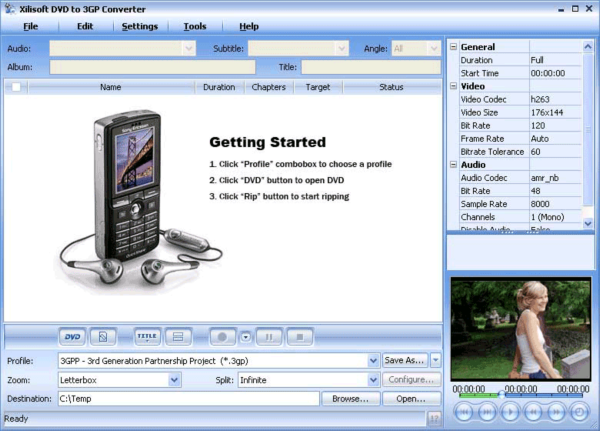Collapse the Audio properties section
Image resolution: width=600 pixels, height=431 pixels.
(x=454, y=164)
